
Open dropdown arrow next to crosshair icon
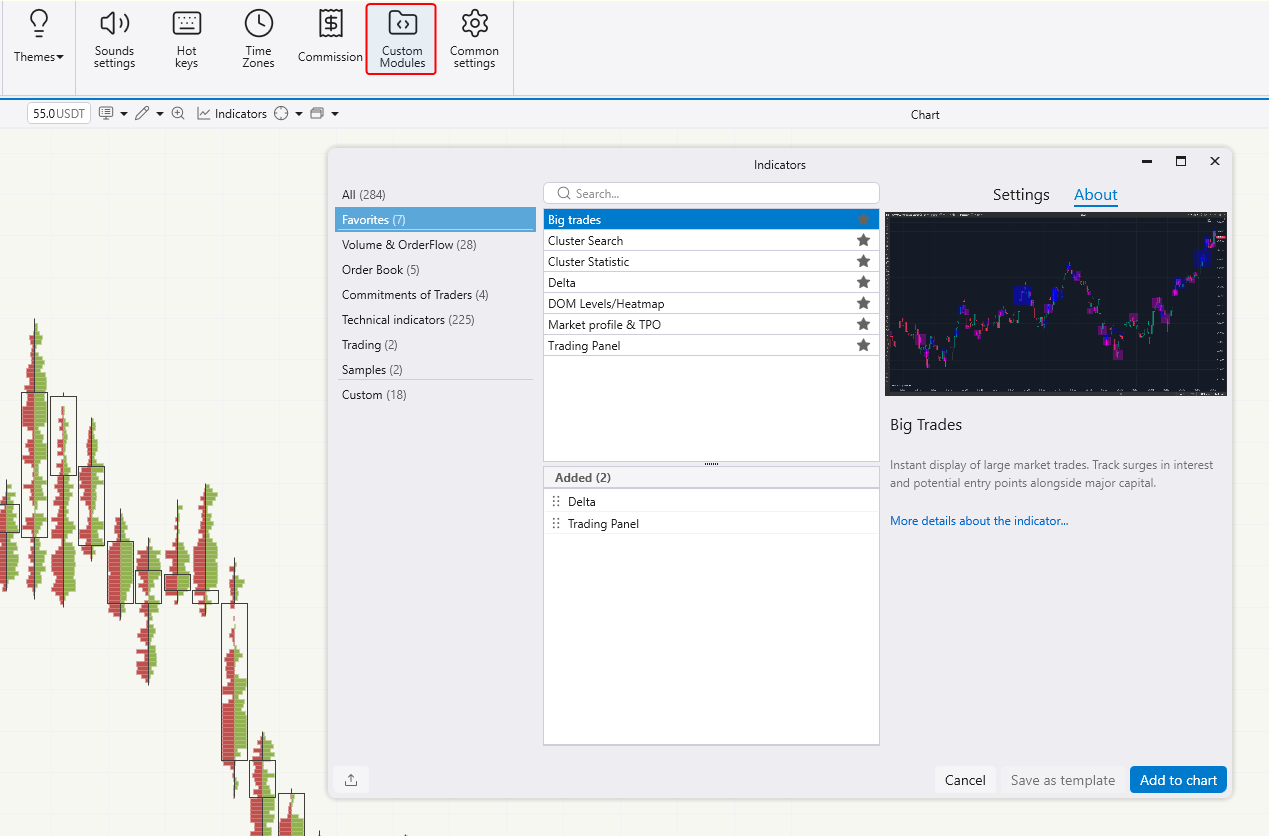(298, 114)
